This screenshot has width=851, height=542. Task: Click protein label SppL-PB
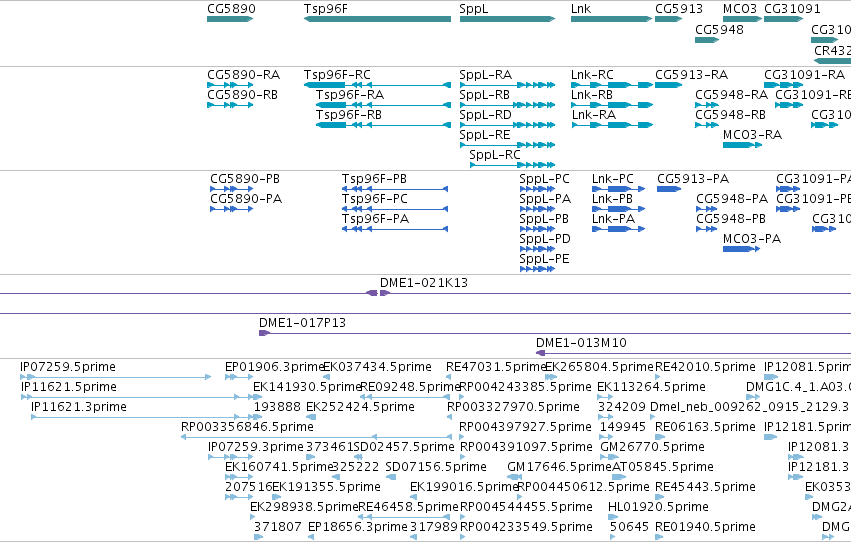point(544,219)
